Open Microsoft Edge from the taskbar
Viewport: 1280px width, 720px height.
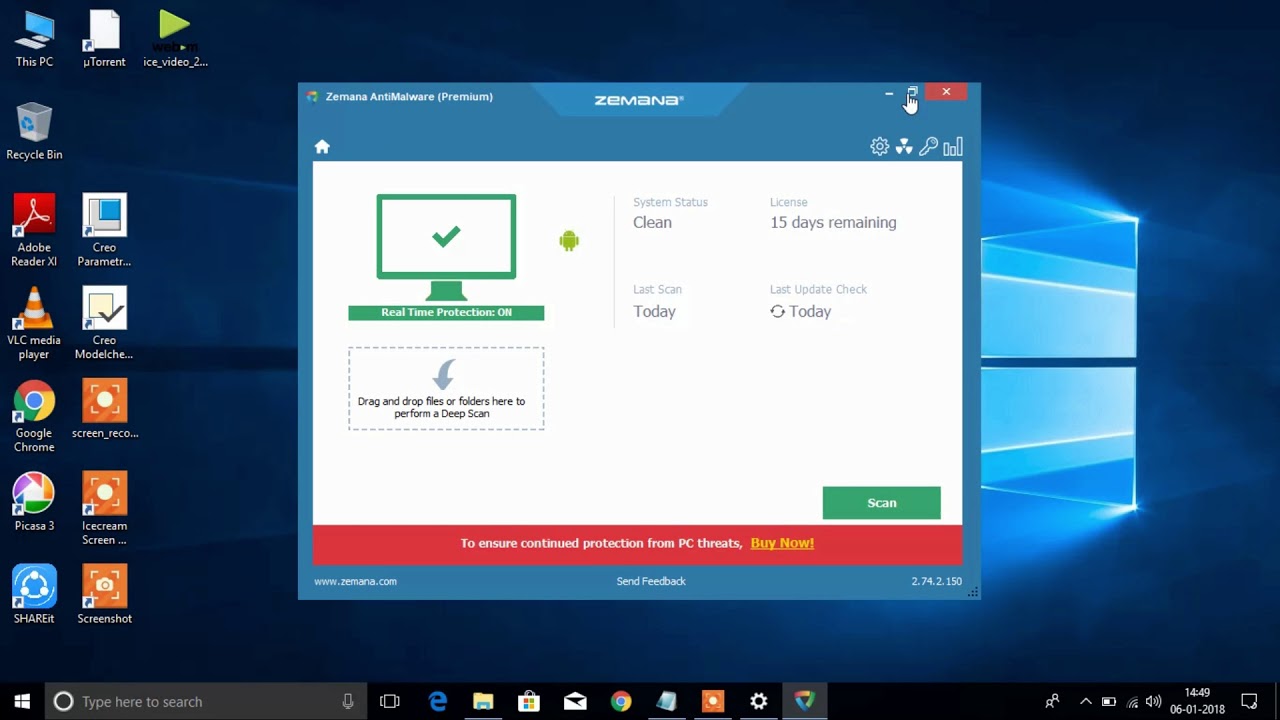point(438,701)
